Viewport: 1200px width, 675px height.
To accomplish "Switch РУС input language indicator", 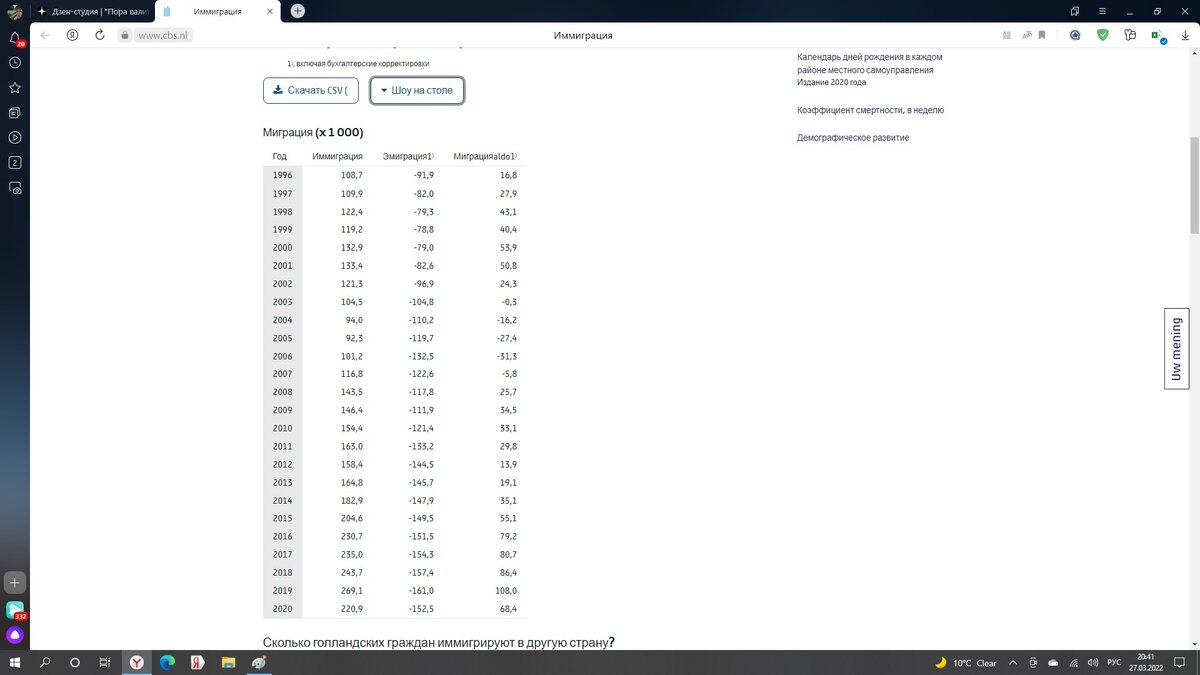I will coord(1114,663).
